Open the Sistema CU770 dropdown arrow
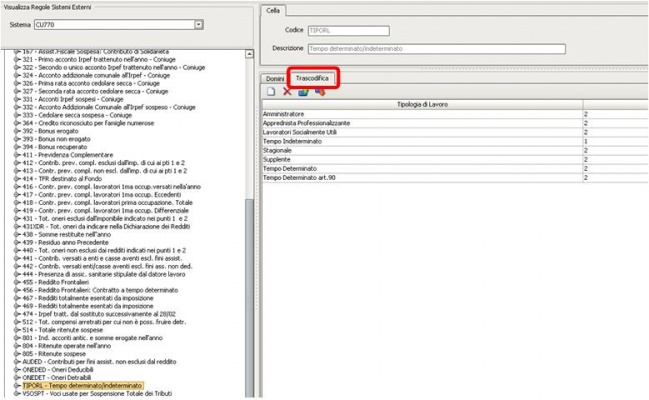 pos(199,25)
